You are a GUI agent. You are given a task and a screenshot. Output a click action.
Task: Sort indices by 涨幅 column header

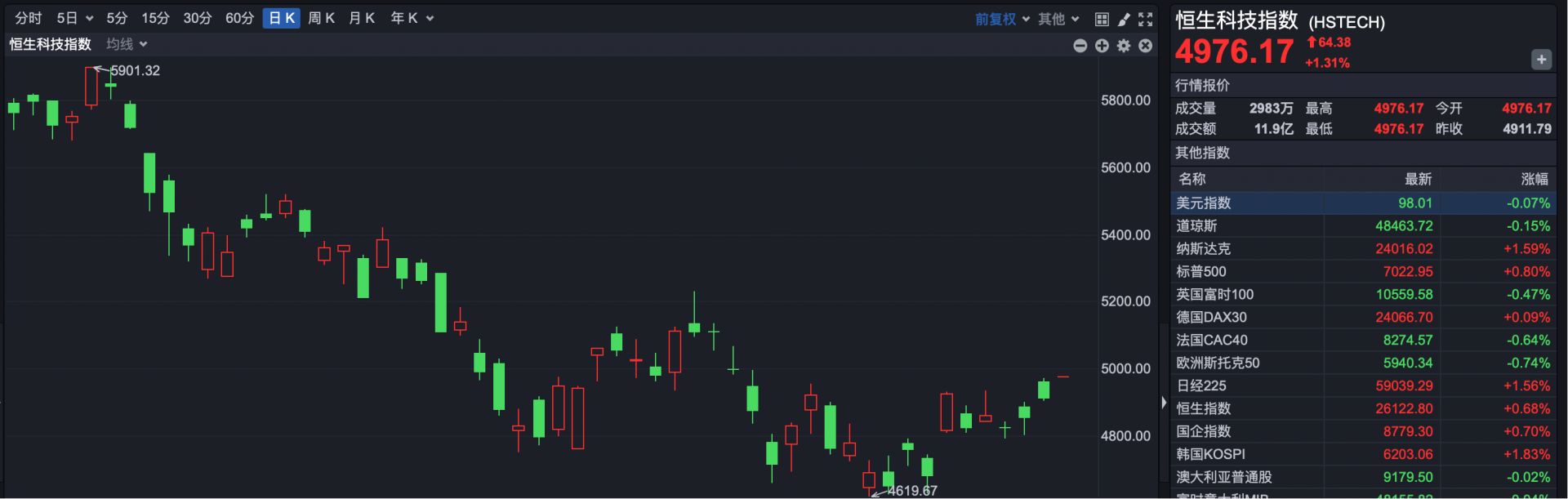click(1534, 179)
